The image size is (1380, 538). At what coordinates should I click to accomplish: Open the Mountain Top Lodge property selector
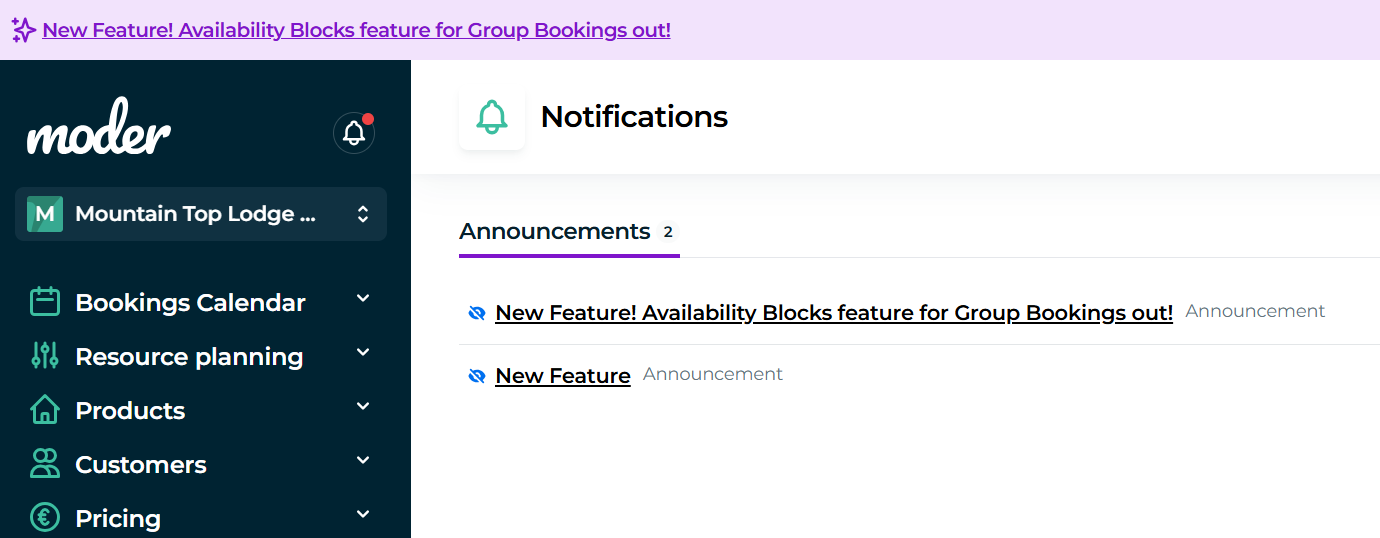click(201, 214)
